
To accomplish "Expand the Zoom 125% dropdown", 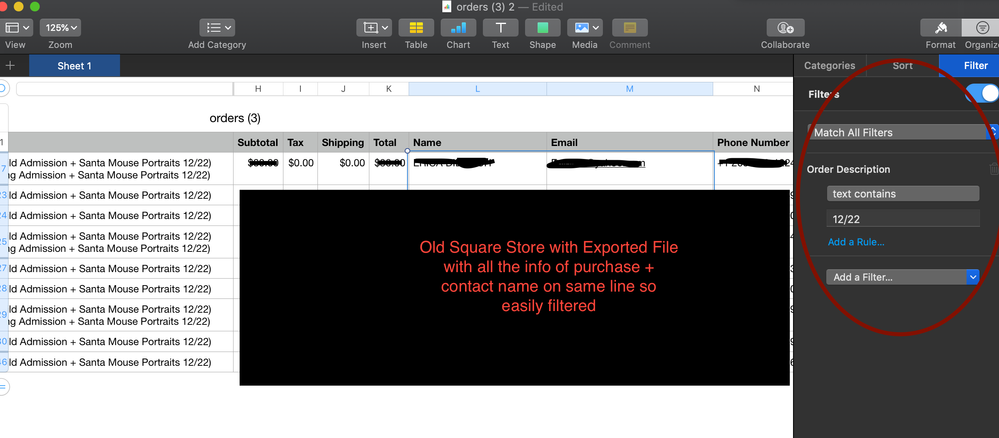I will [x=61, y=28].
